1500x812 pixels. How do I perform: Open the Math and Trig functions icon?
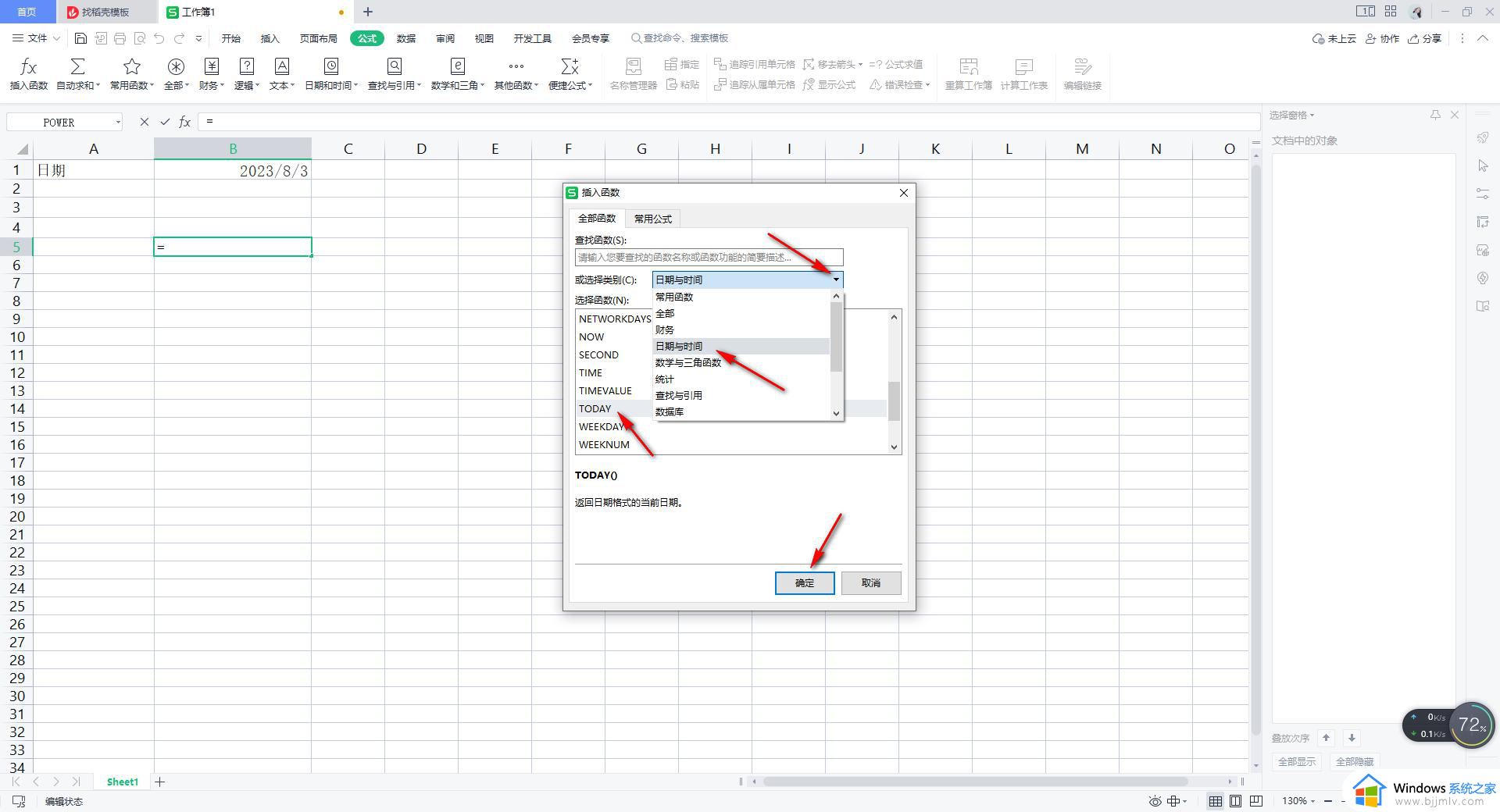point(458,66)
